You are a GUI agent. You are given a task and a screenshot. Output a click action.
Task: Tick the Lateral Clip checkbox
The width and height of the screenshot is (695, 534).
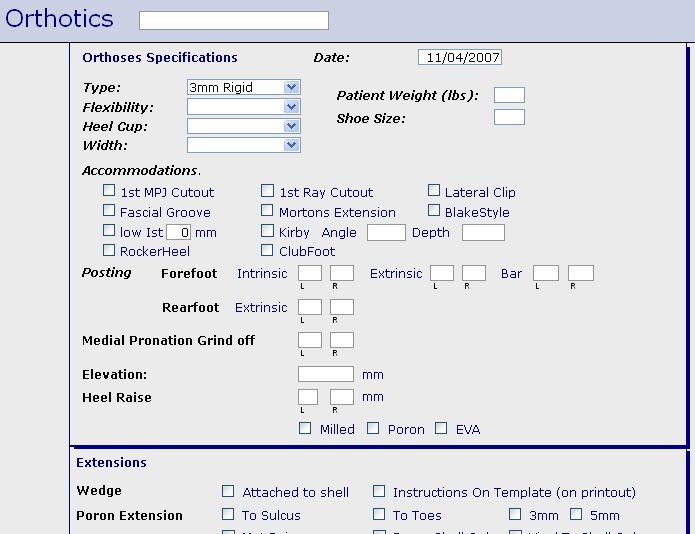[434, 191]
